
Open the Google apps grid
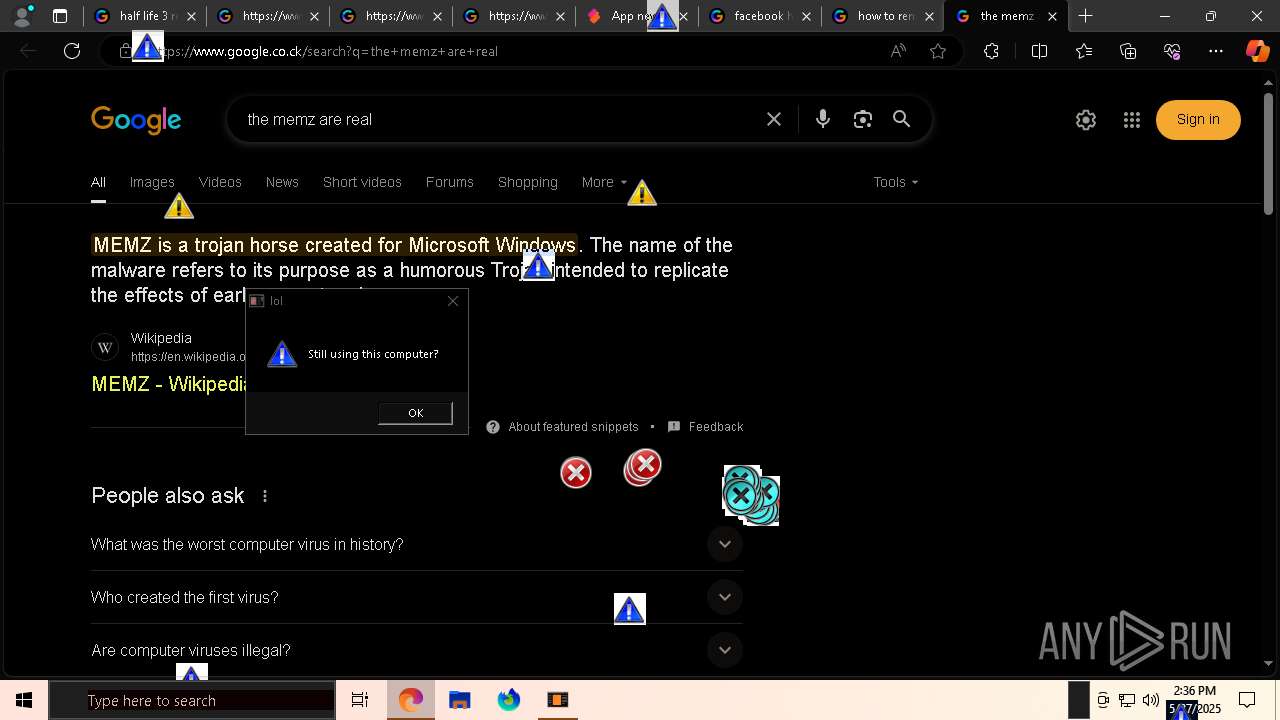1132,120
